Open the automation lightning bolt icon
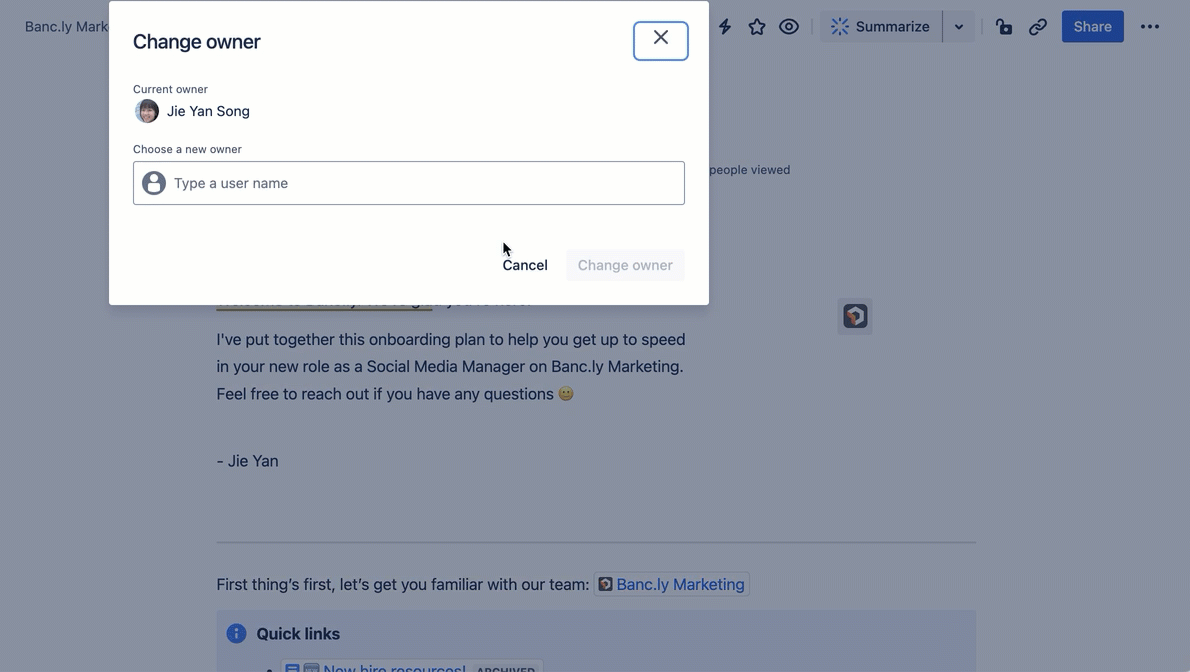The height and width of the screenshot is (672, 1190). pos(725,27)
